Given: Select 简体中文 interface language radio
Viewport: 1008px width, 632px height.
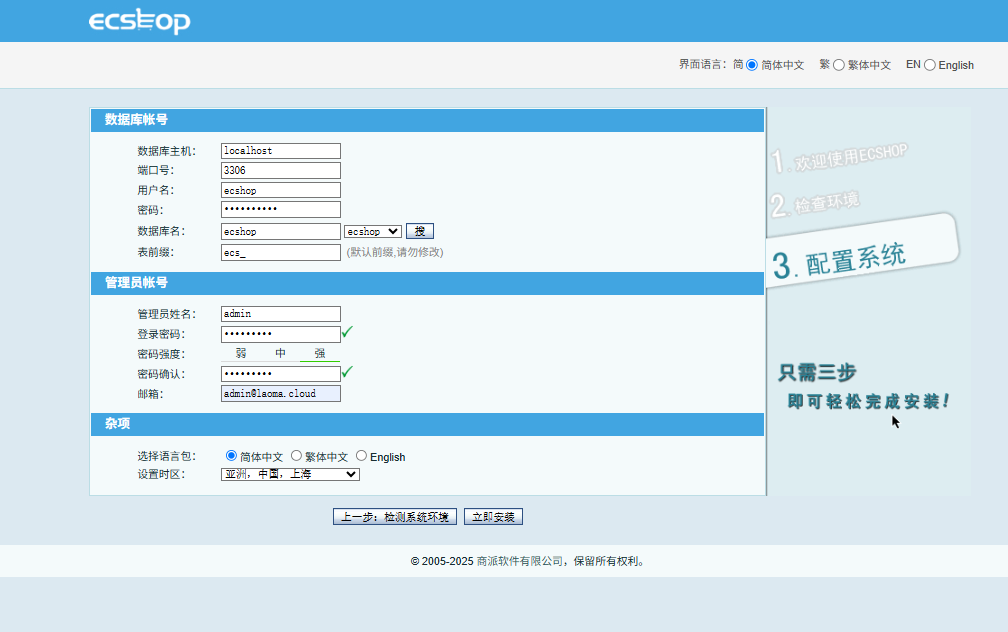Looking at the screenshot, I should (x=752, y=65).
